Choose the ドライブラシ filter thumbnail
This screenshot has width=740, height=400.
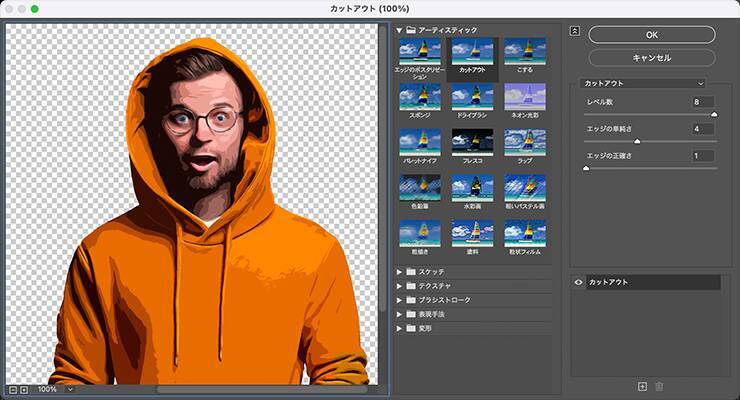(x=472, y=96)
